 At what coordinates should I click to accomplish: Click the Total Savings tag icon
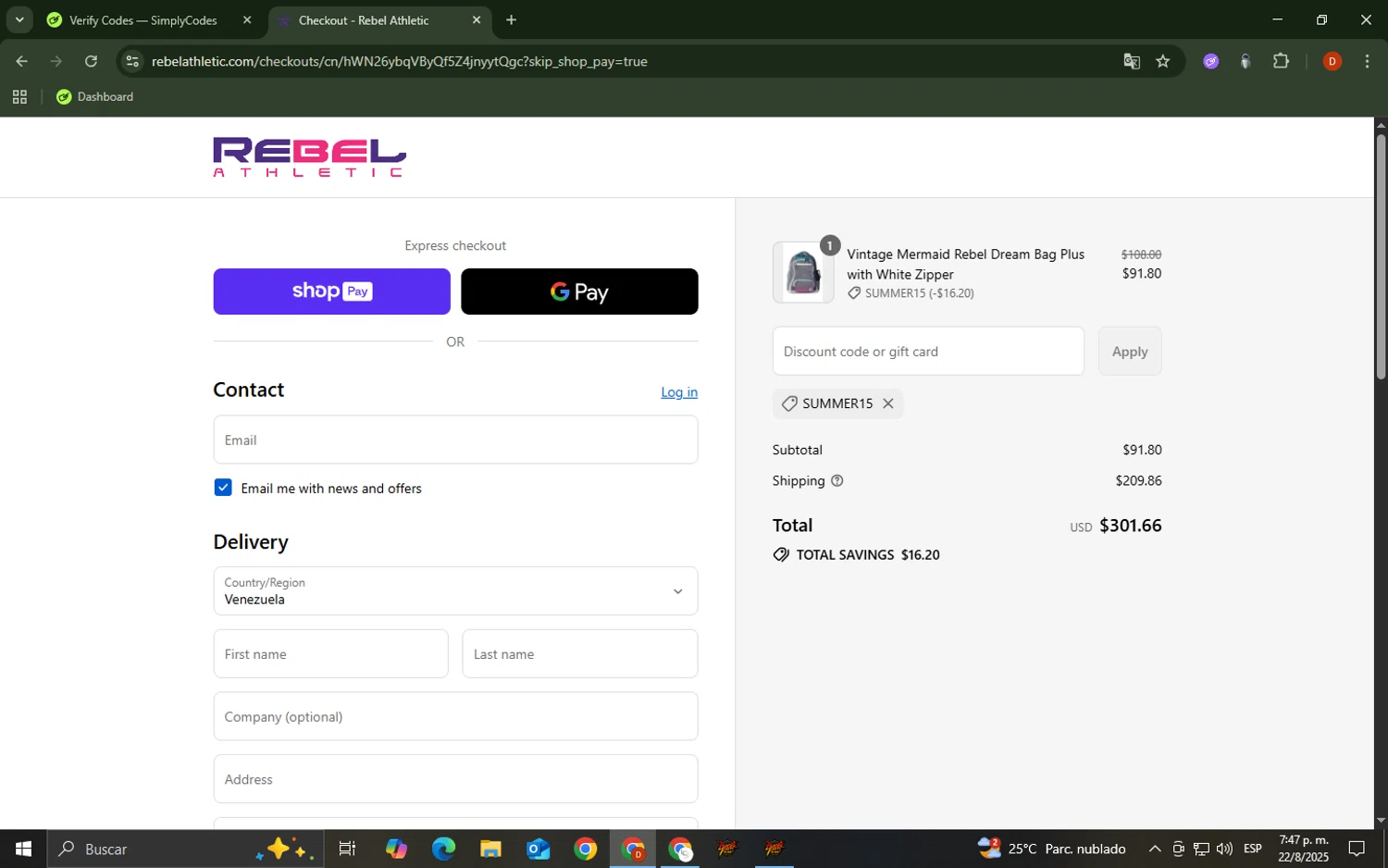(781, 555)
